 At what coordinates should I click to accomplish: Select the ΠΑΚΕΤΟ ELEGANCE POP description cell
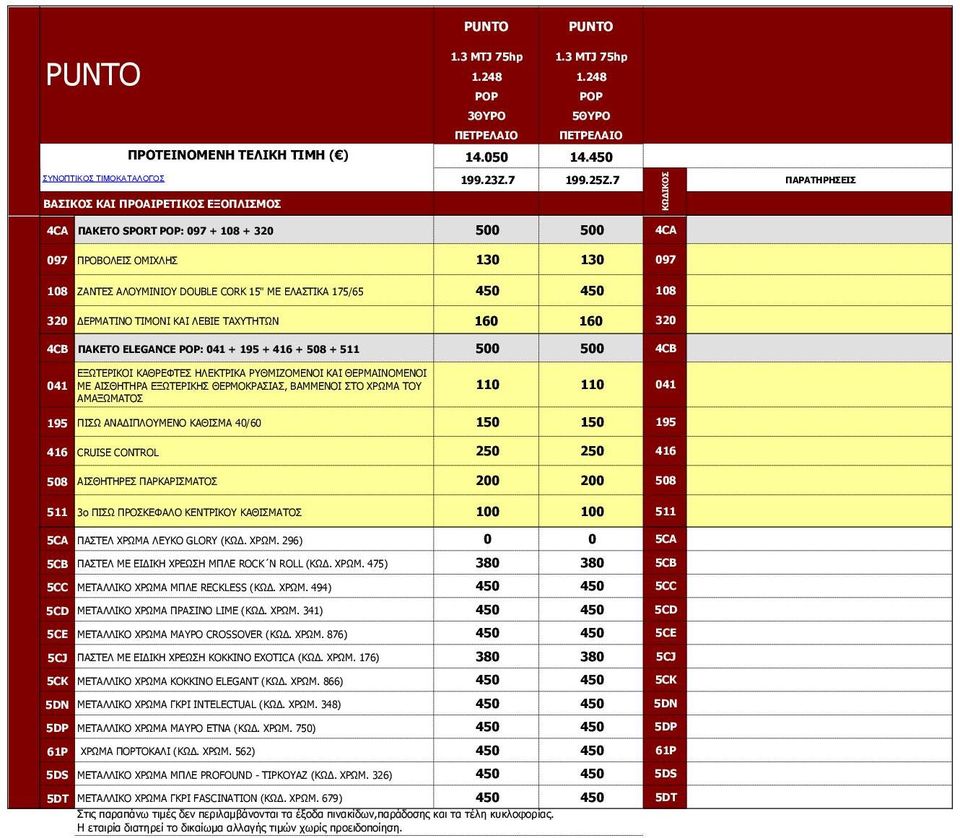[x=254, y=349]
